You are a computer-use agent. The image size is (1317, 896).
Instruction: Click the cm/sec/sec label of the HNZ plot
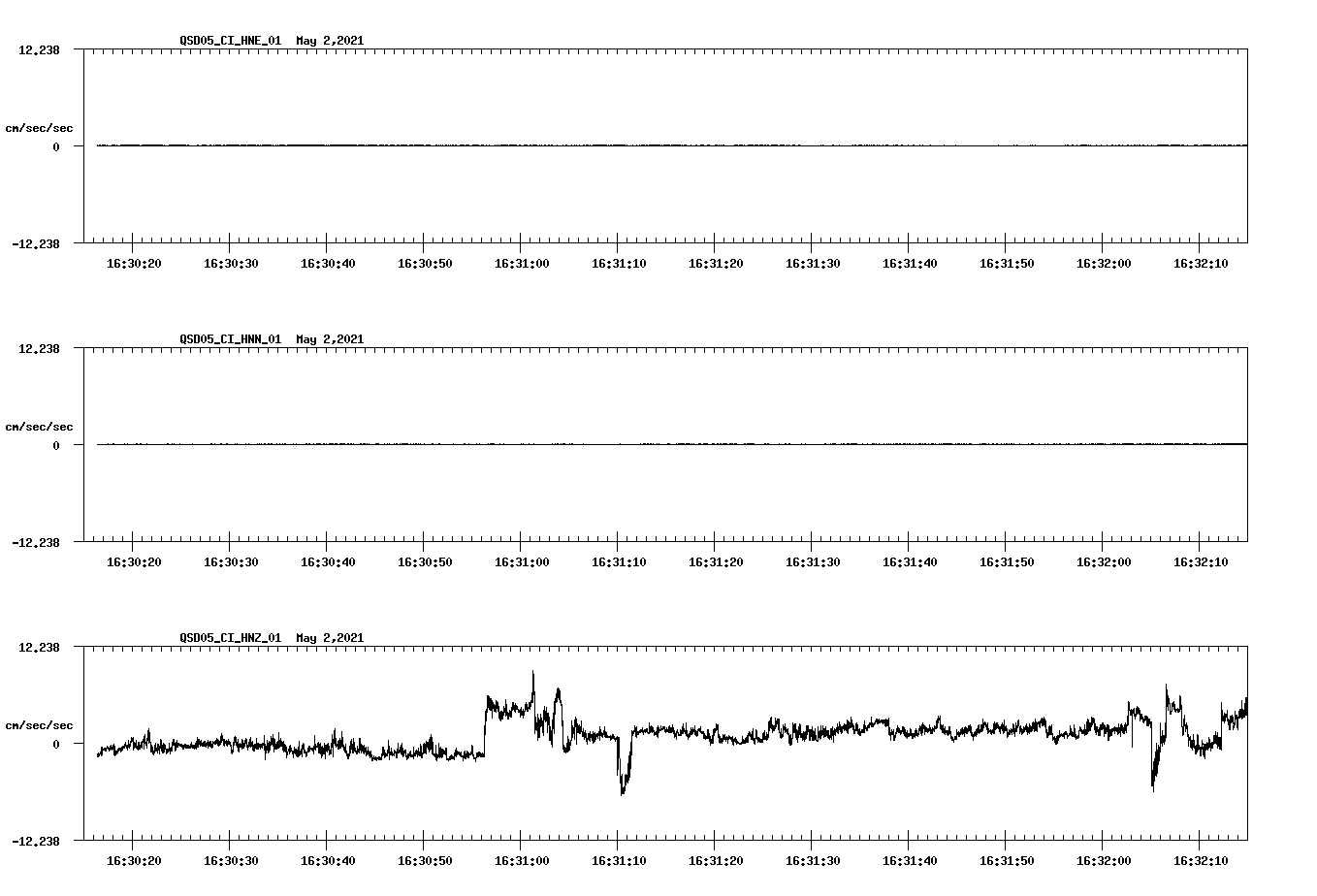point(40,723)
